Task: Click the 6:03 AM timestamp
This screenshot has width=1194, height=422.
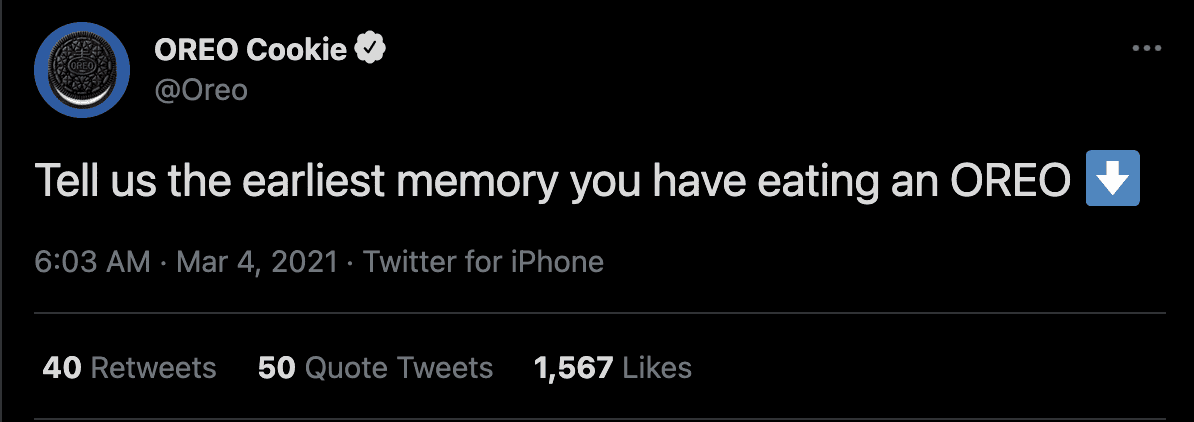Action: 93,262
